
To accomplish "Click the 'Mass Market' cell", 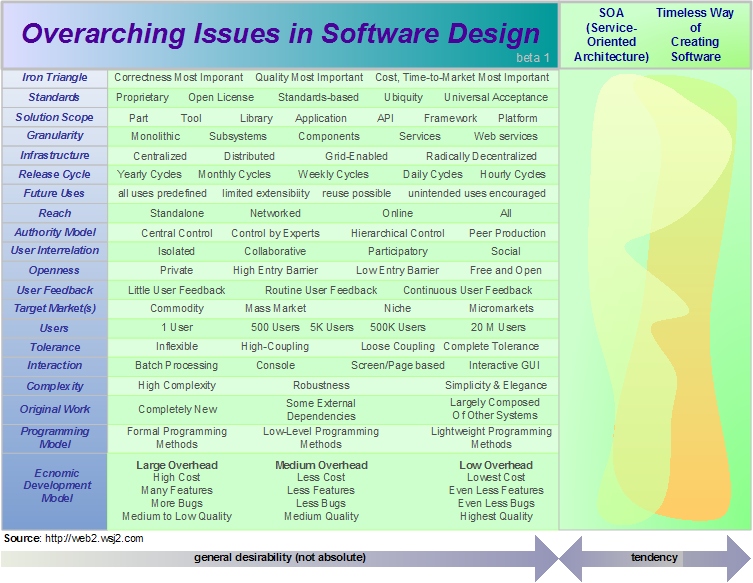I will [x=275, y=308].
